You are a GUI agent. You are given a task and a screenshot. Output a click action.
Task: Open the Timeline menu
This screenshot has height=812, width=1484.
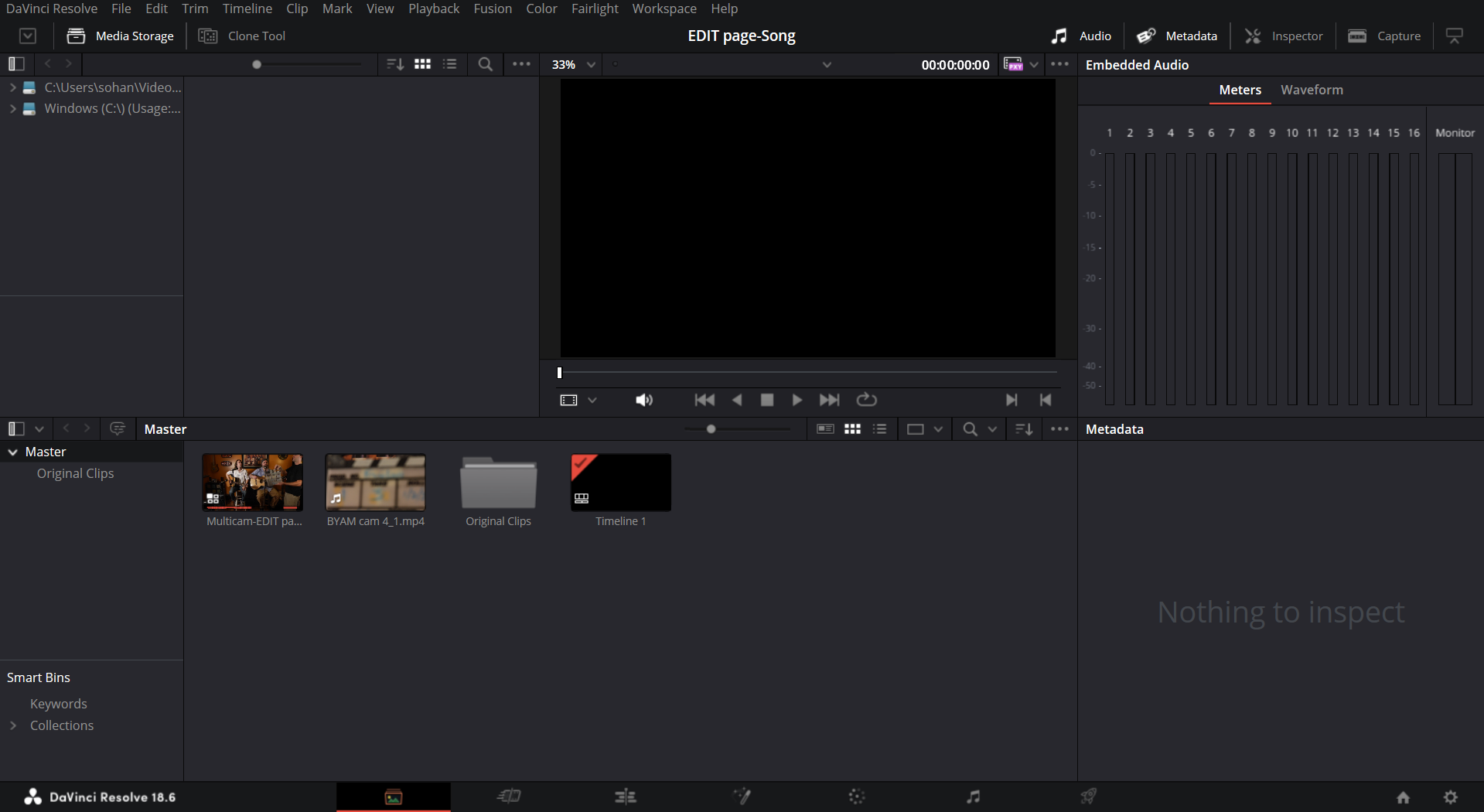click(247, 9)
